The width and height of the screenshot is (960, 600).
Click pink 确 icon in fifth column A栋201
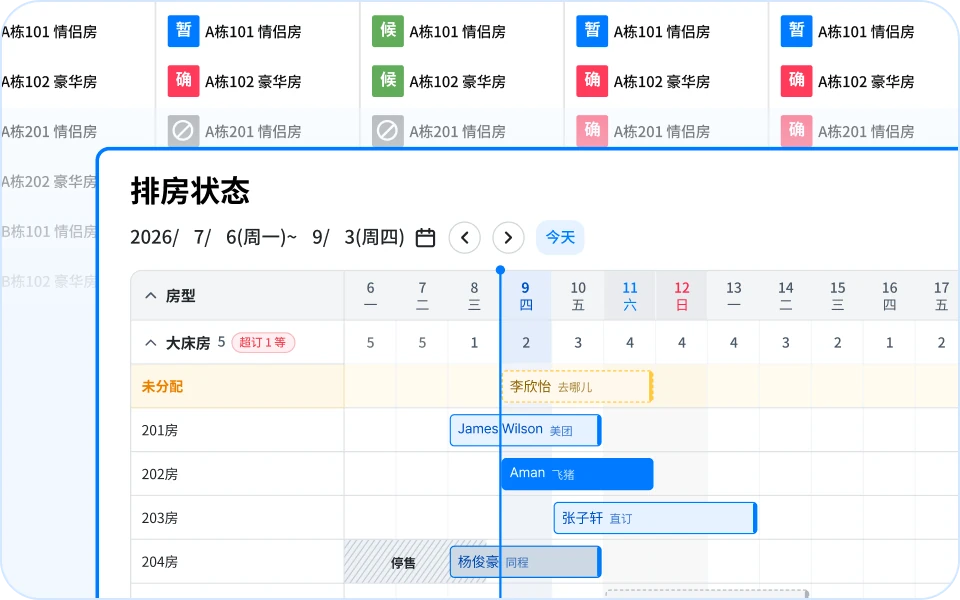click(x=797, y=130)
